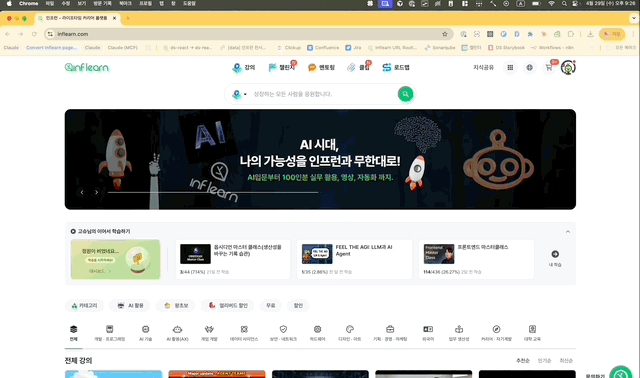Sort courses by 추천순
This screenshot has height=378, width=640.
(522, 360)
